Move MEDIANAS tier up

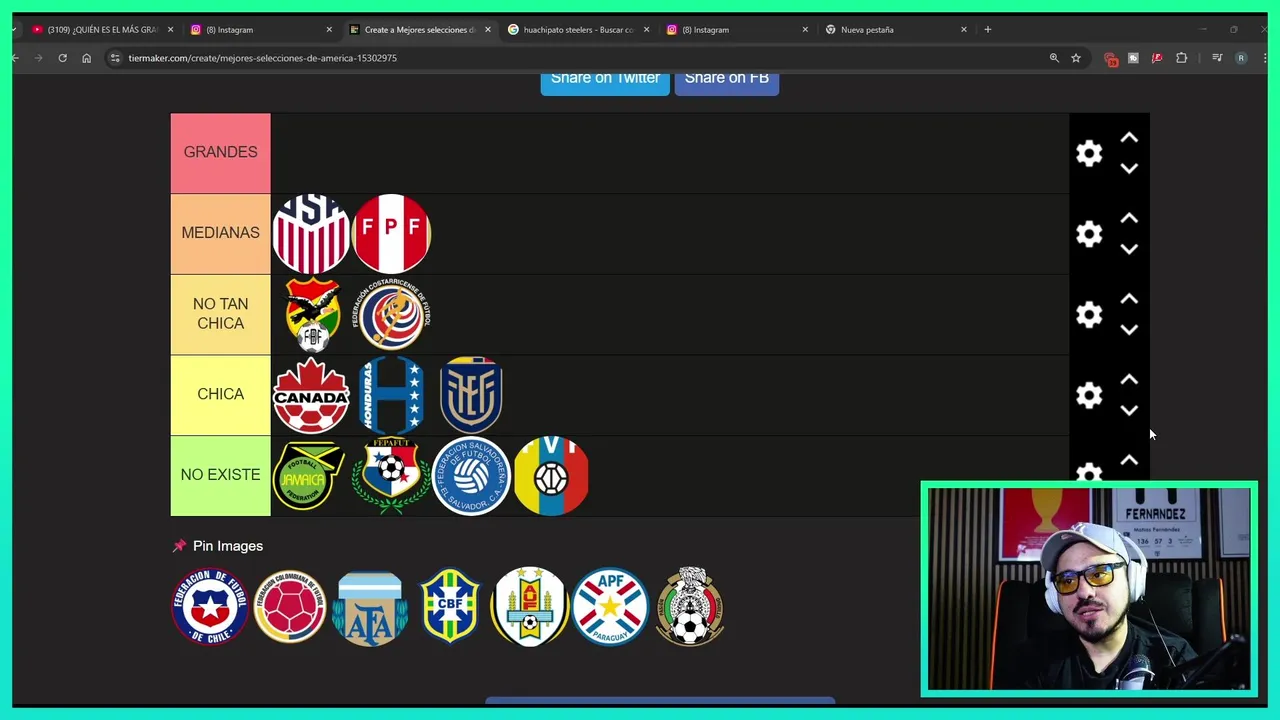click(1129, 218)
